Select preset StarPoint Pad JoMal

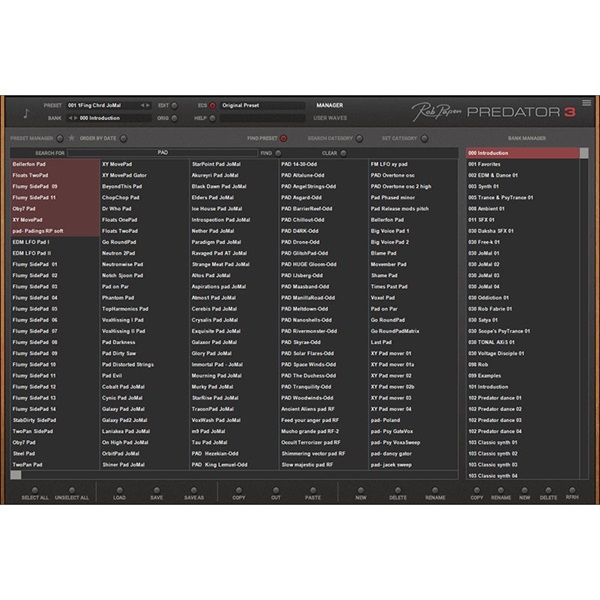tap(234, 164)
